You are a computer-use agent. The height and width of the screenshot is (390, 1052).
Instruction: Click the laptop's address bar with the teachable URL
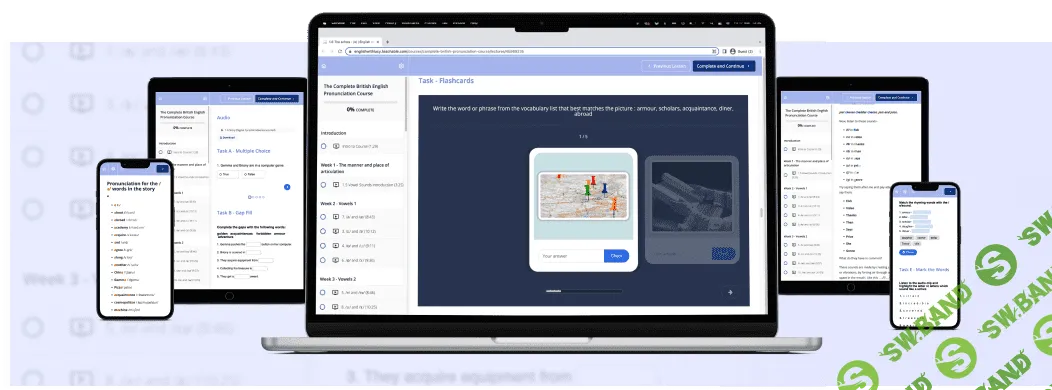(x=532, y=51)
